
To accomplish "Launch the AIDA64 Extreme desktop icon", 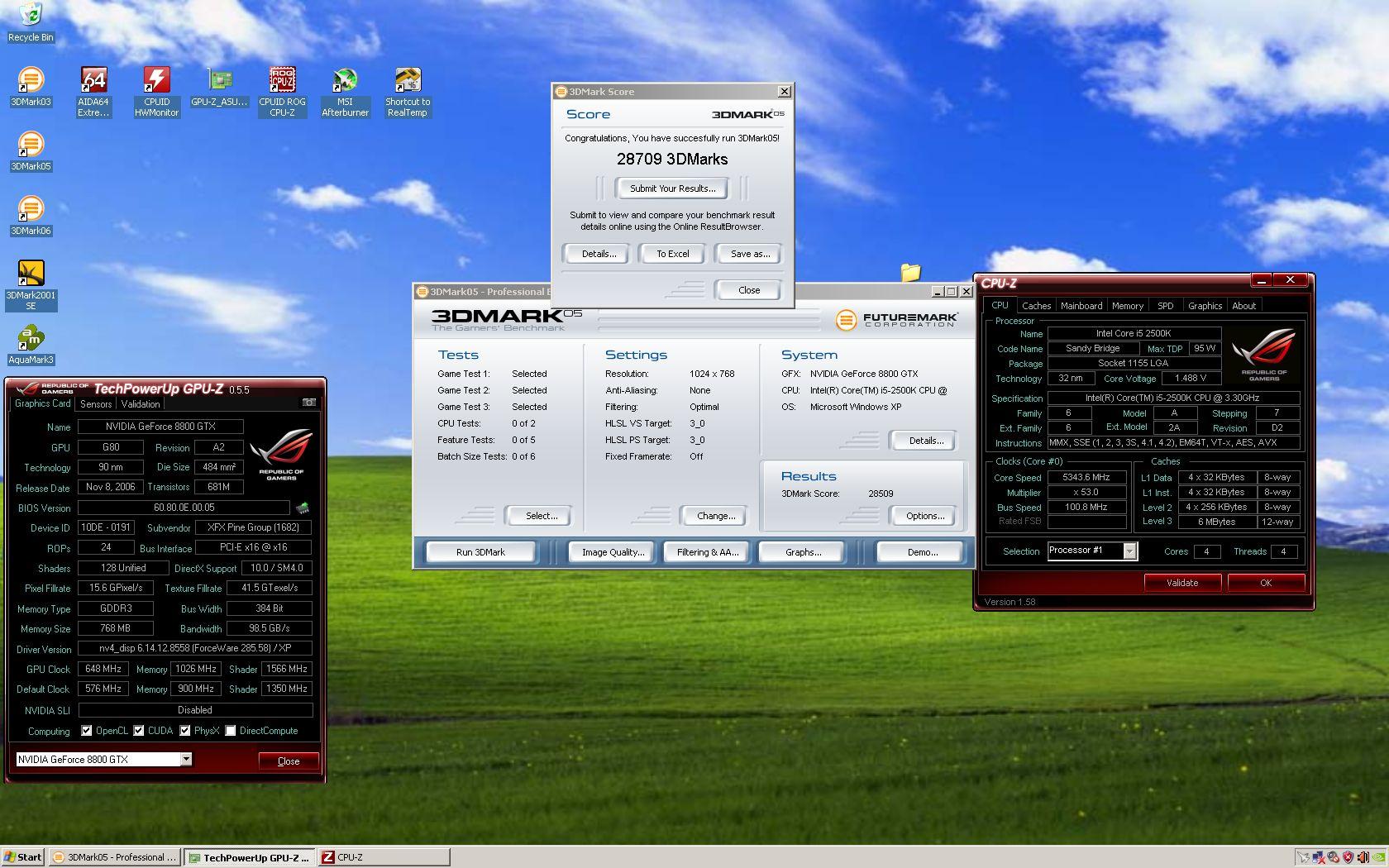I will tap(93, 92).
